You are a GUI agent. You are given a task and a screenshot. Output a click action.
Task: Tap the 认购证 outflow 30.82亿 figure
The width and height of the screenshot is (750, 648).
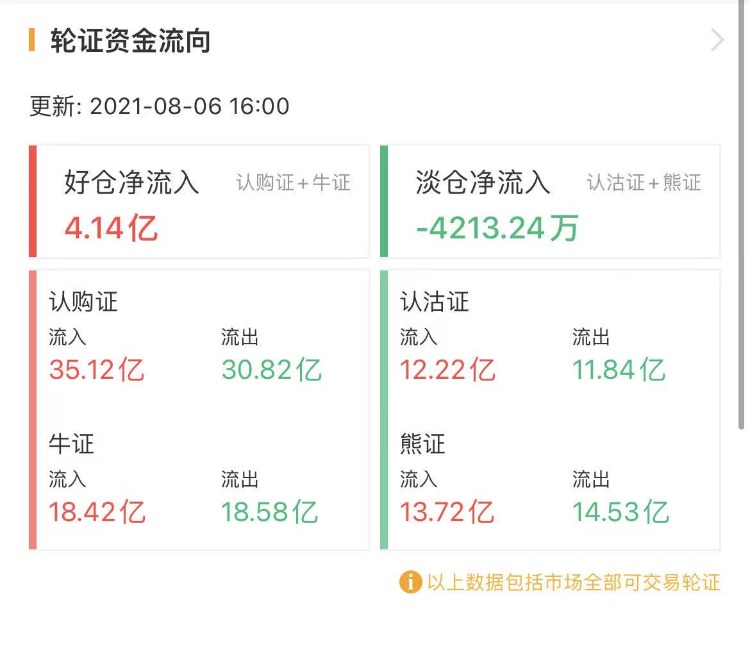click(271, 370)
